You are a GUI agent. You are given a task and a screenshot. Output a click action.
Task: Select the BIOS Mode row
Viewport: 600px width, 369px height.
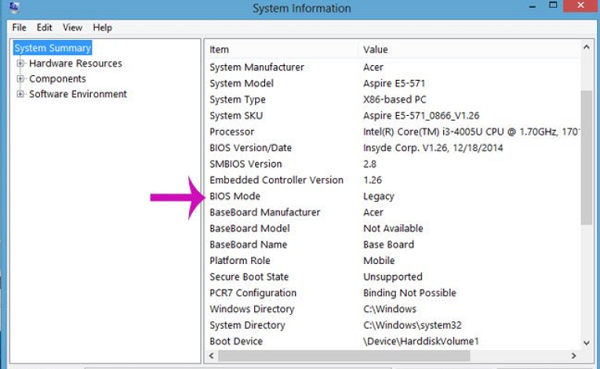pos(393,196)
